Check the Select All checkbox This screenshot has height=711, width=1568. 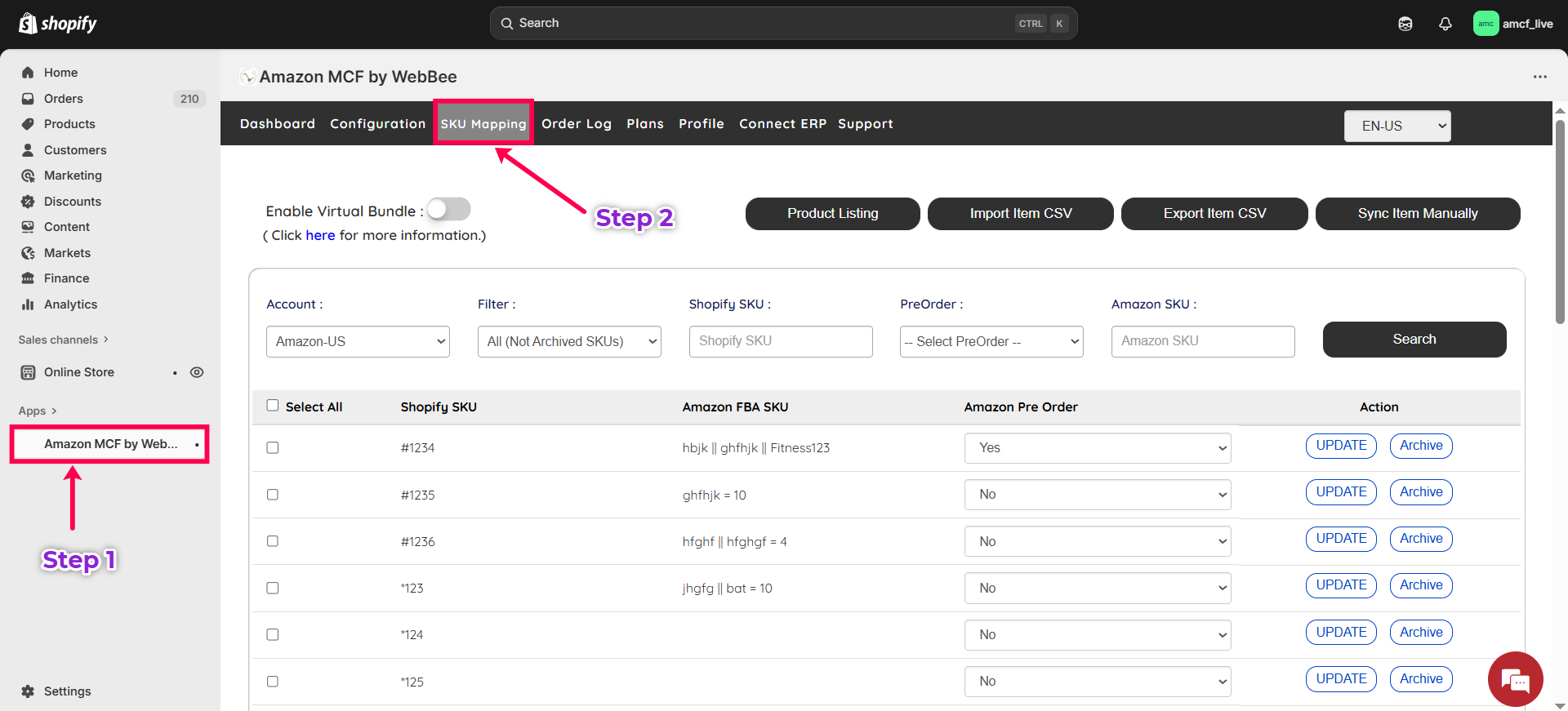(273, 406)
